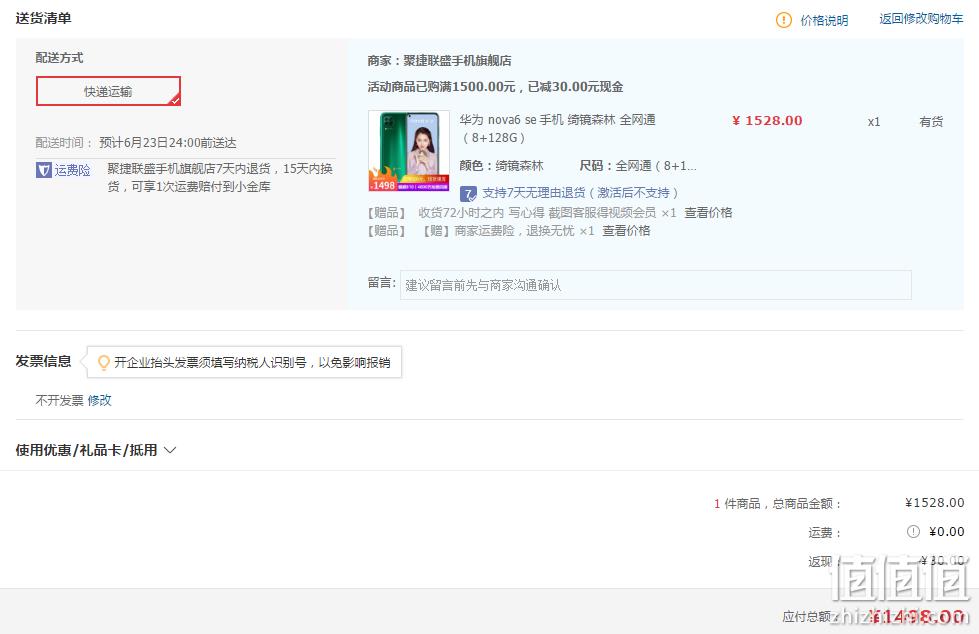Click the 颜色：绮镜森林 attribute text

pyautogui.click(x=501, y=166)
